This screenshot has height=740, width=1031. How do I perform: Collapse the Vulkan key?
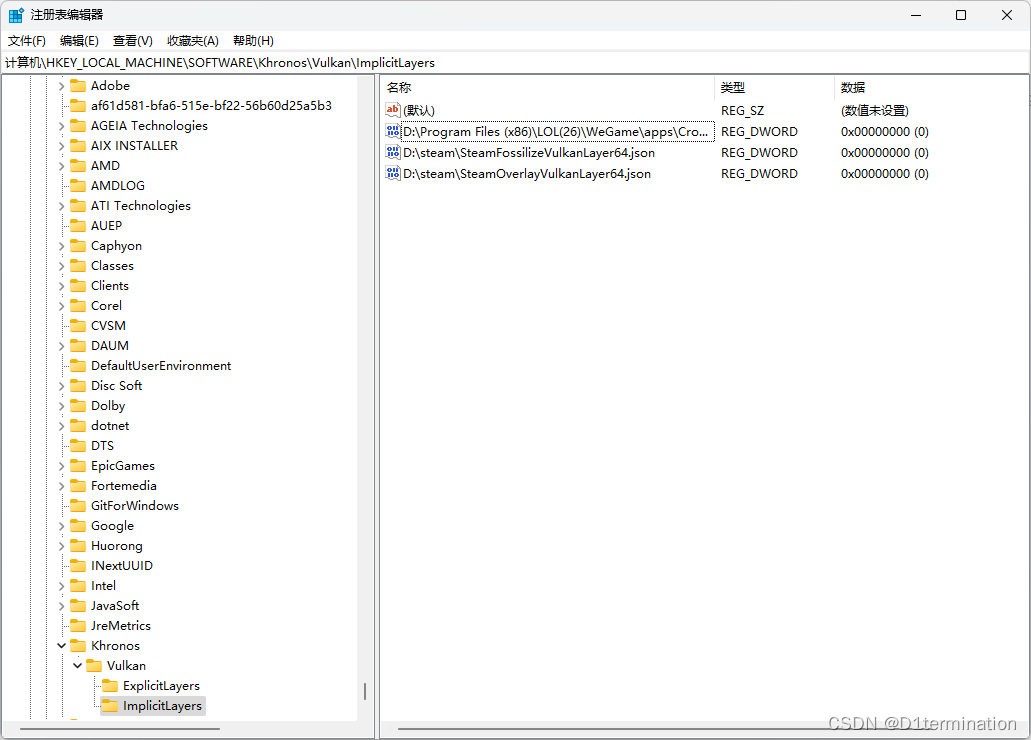pyautogui.click(x=78, y=666)
